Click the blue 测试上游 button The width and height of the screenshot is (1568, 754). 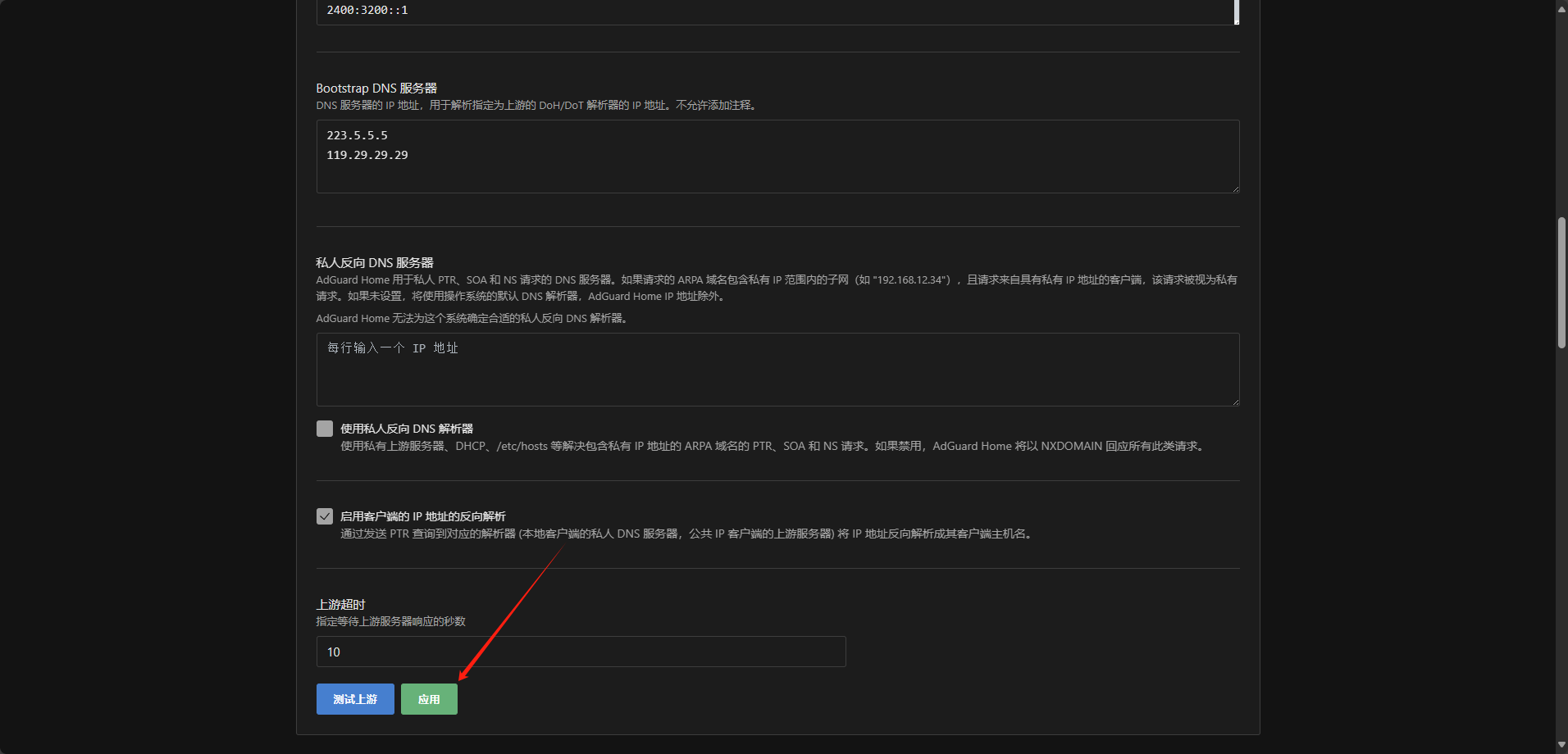355,699
